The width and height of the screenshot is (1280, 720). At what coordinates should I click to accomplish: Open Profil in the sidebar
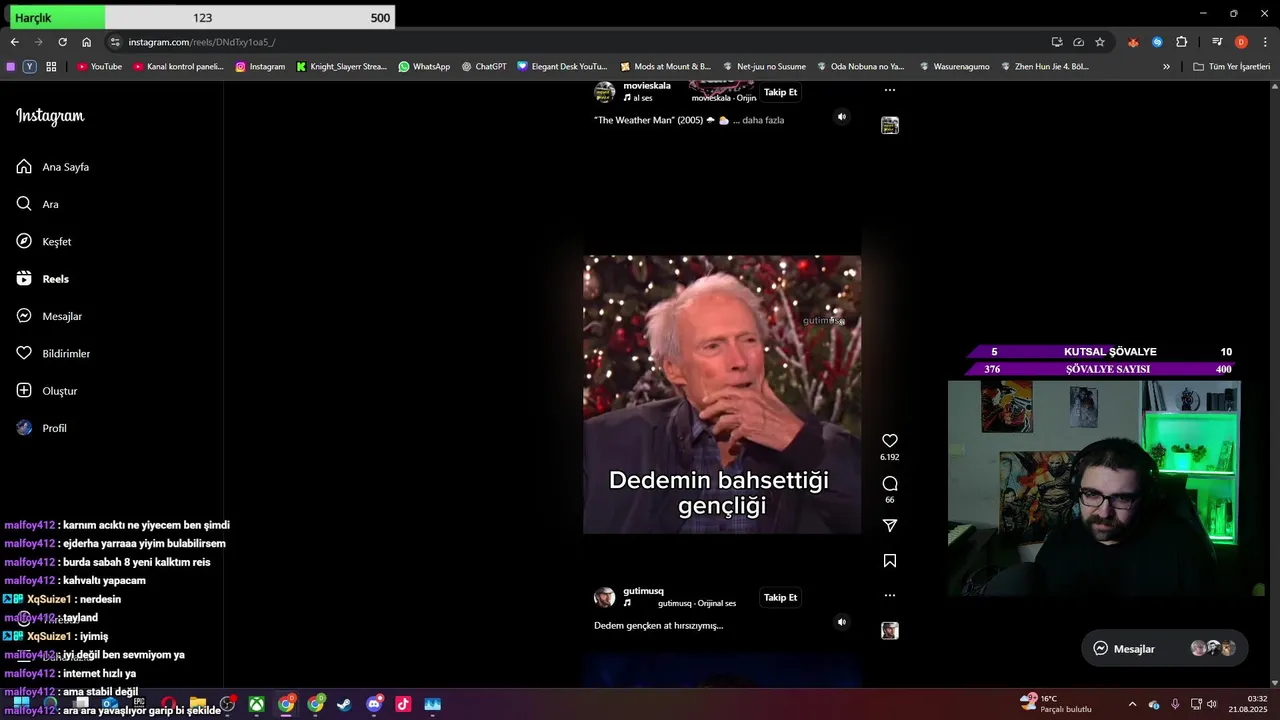coord(42,428)
